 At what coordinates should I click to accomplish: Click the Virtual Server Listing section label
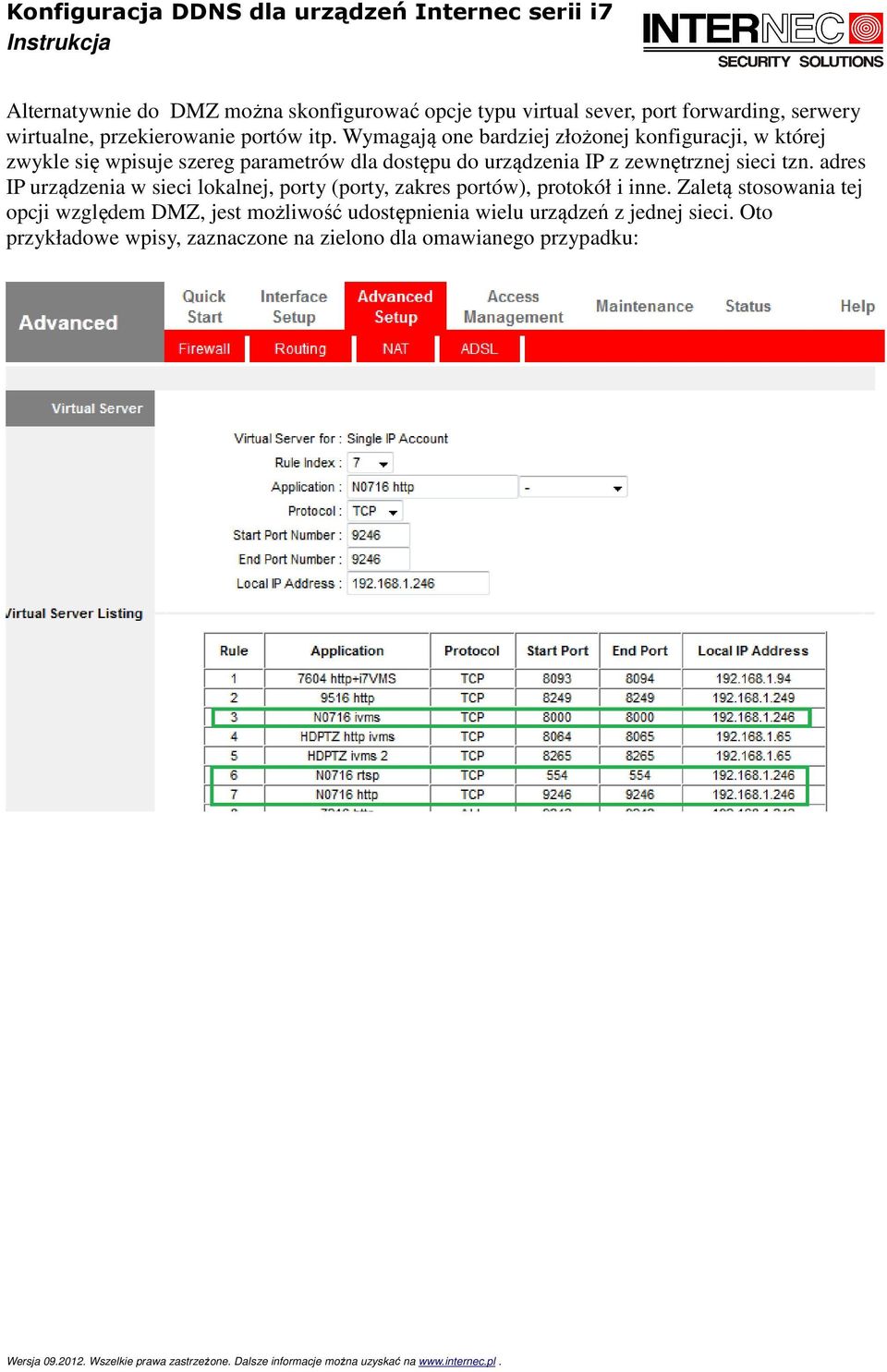click(x=75, y=613)
